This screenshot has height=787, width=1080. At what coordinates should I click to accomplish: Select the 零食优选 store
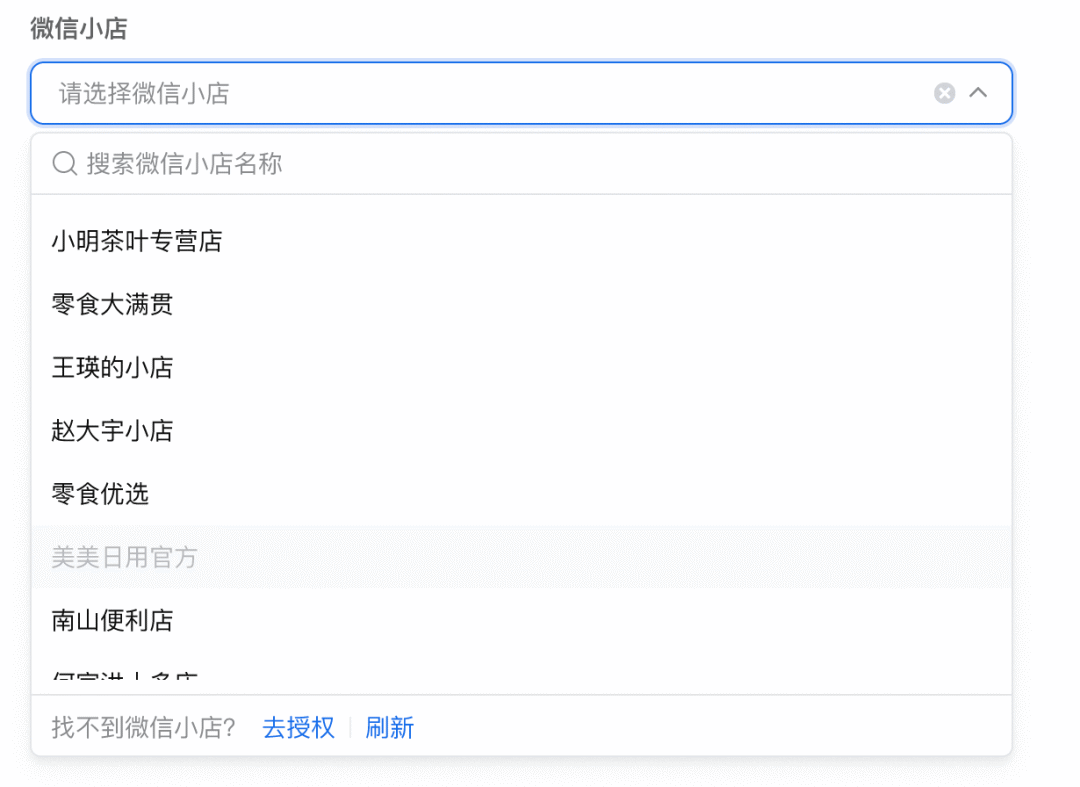(99, 494)
